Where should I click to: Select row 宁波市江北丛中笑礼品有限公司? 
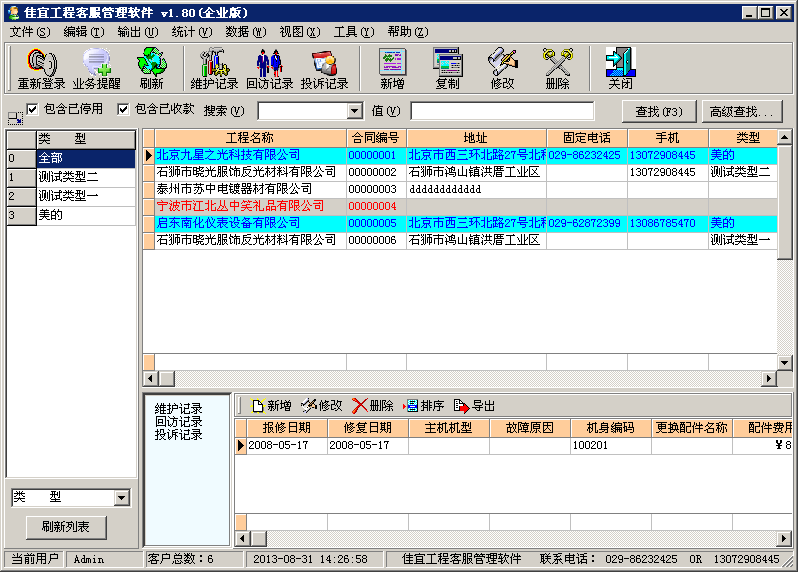coord(460,206)
